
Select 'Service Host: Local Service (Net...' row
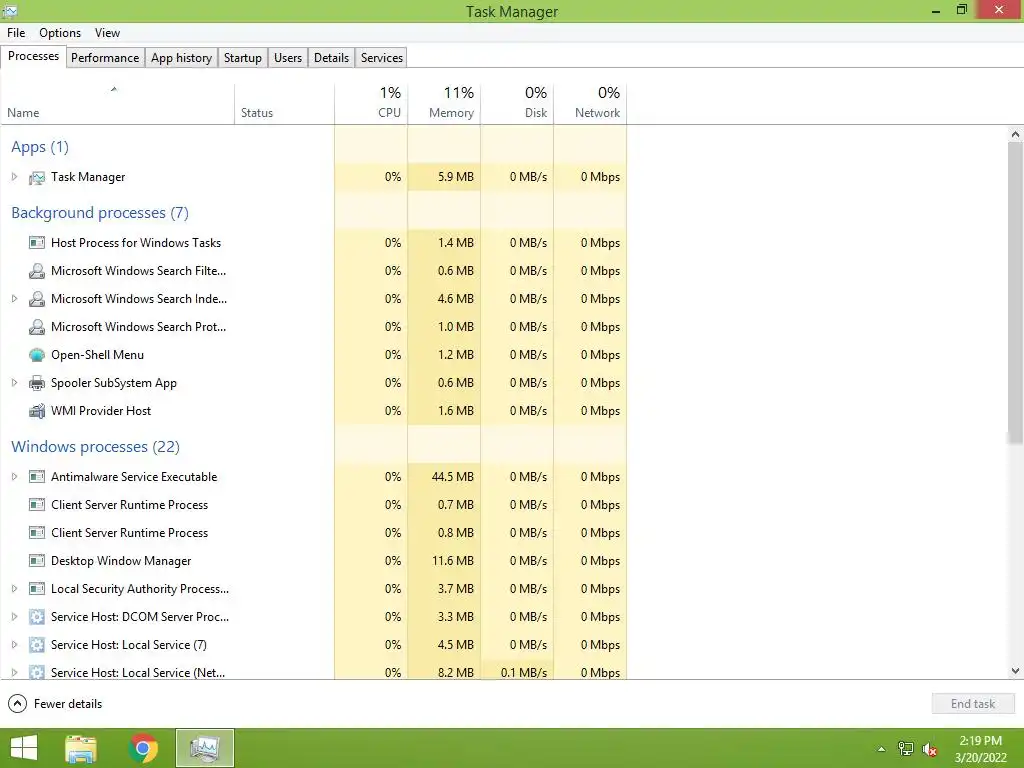[313, 672]
